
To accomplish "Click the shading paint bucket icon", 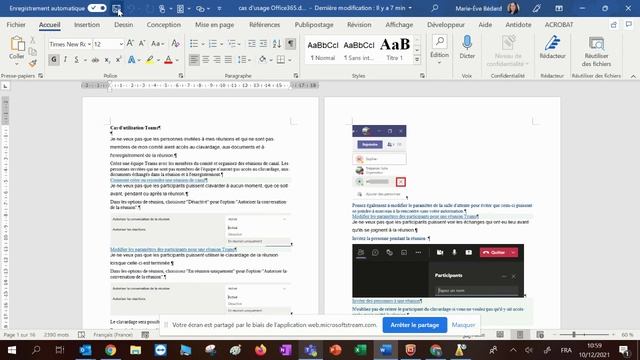I will tap(262, 60).
